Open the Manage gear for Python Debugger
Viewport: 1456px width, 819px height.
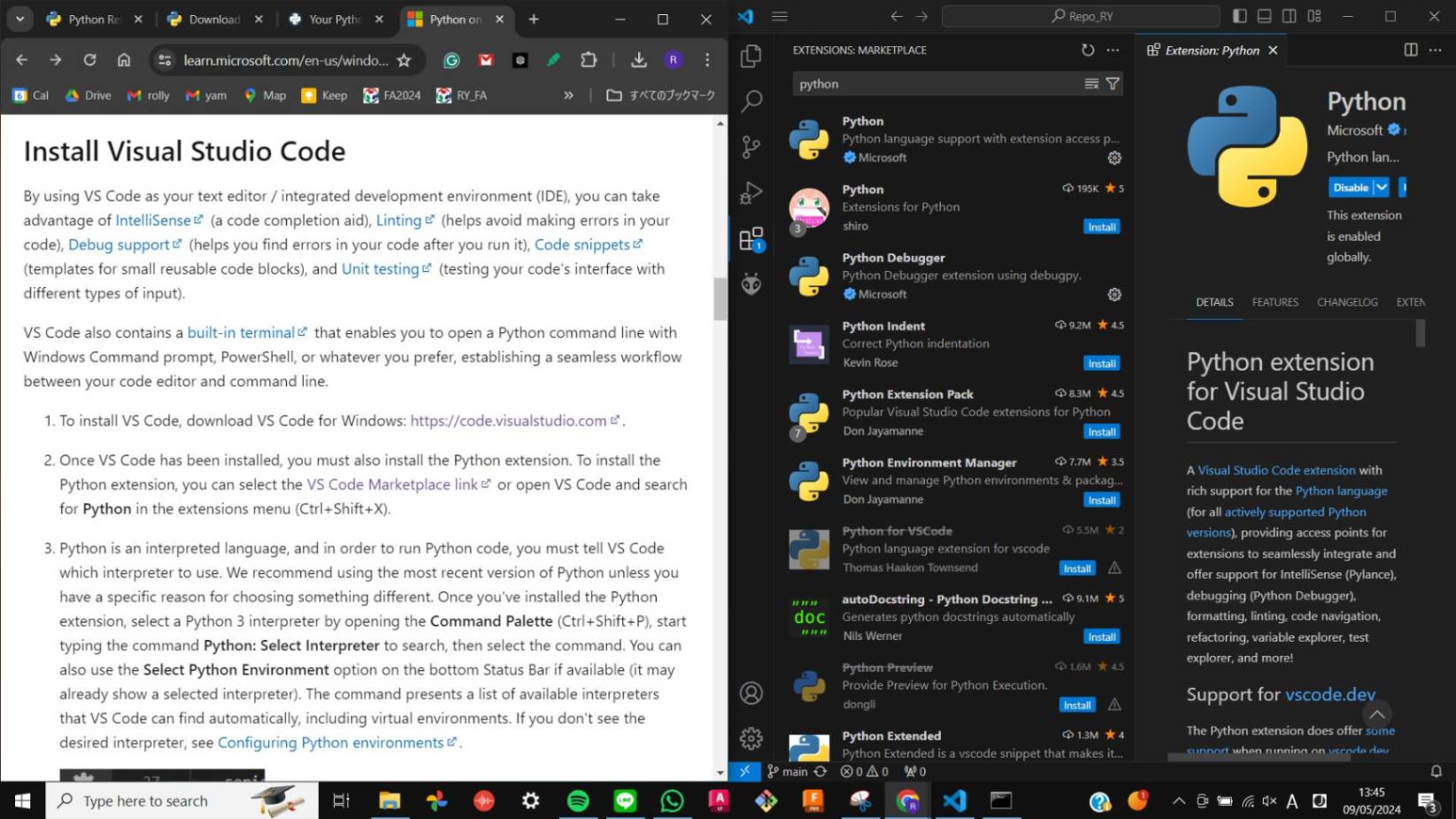pos(1114,294)
